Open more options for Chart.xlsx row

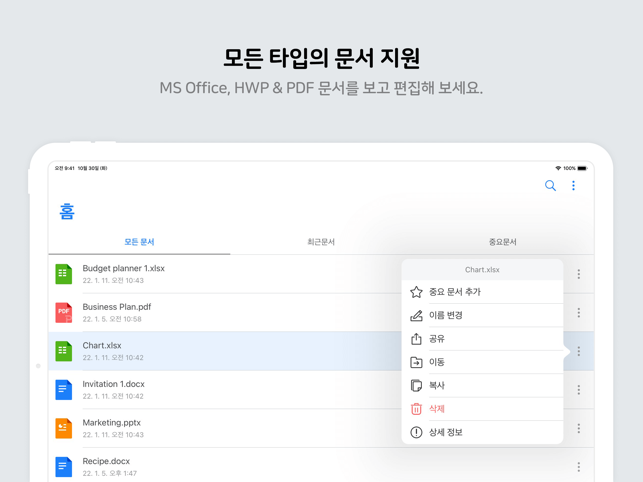(579, 351)
